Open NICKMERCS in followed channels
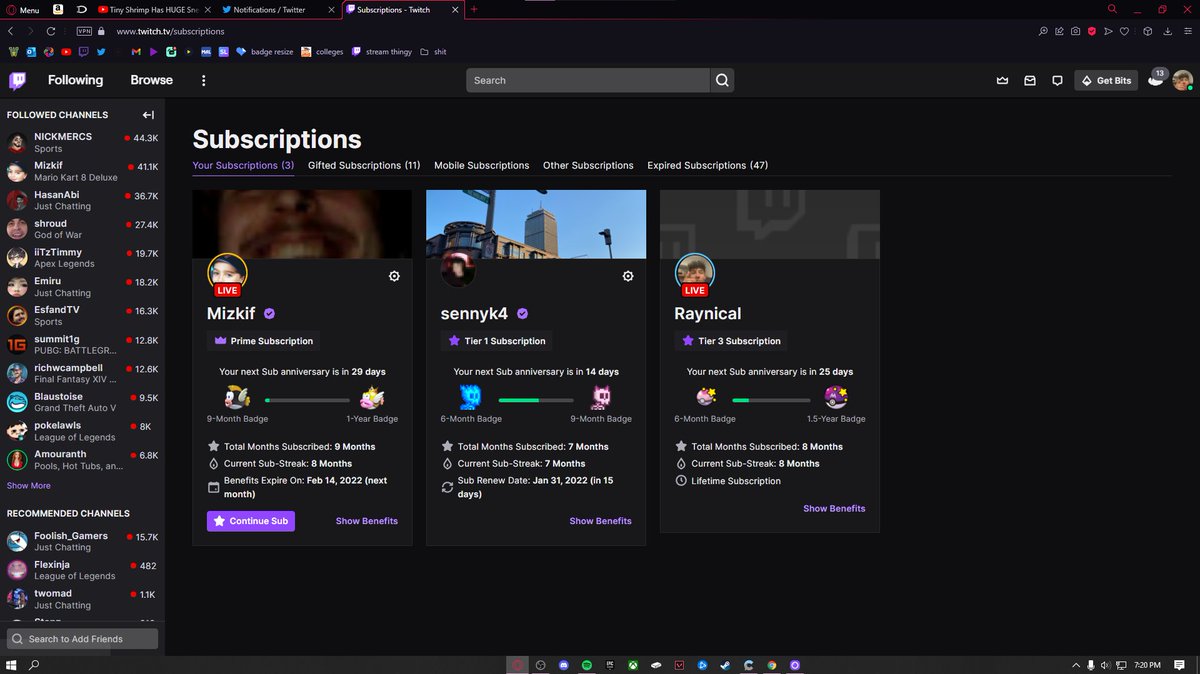Viewport: 1200px width, 674px height. (x=82, y=142)
